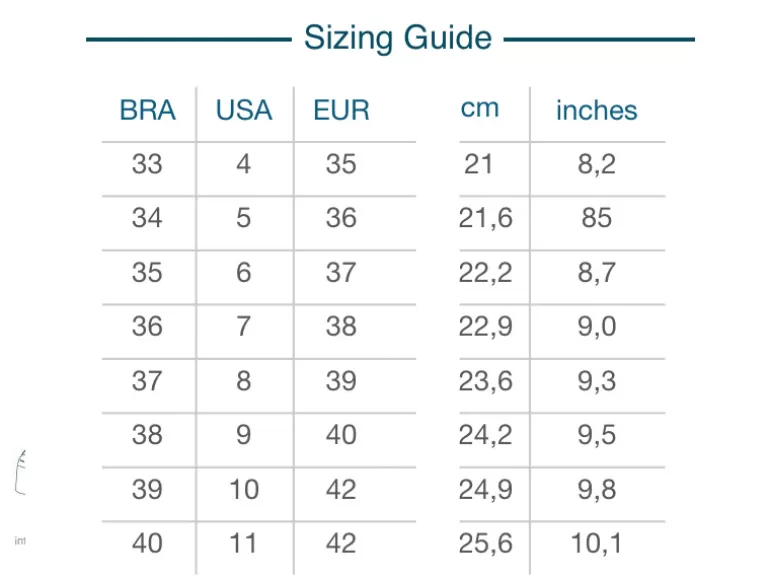Select USA size 5 cell

(244, 218)
